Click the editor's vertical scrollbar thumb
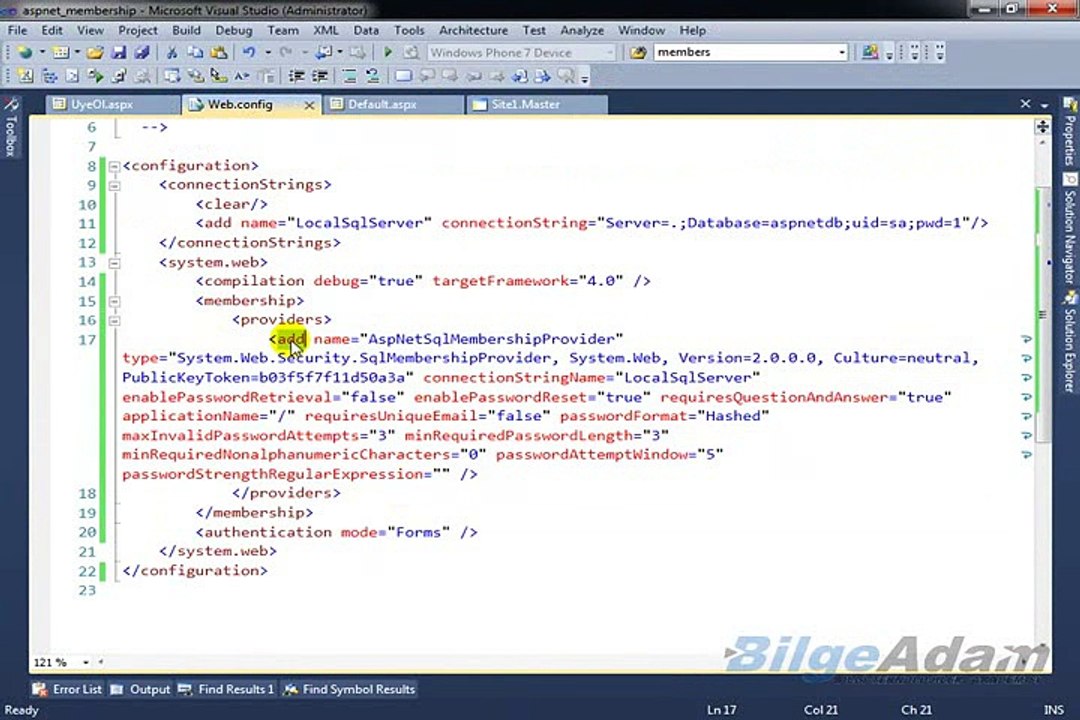Screen dimensions: 1080x720 point(1042,313)
